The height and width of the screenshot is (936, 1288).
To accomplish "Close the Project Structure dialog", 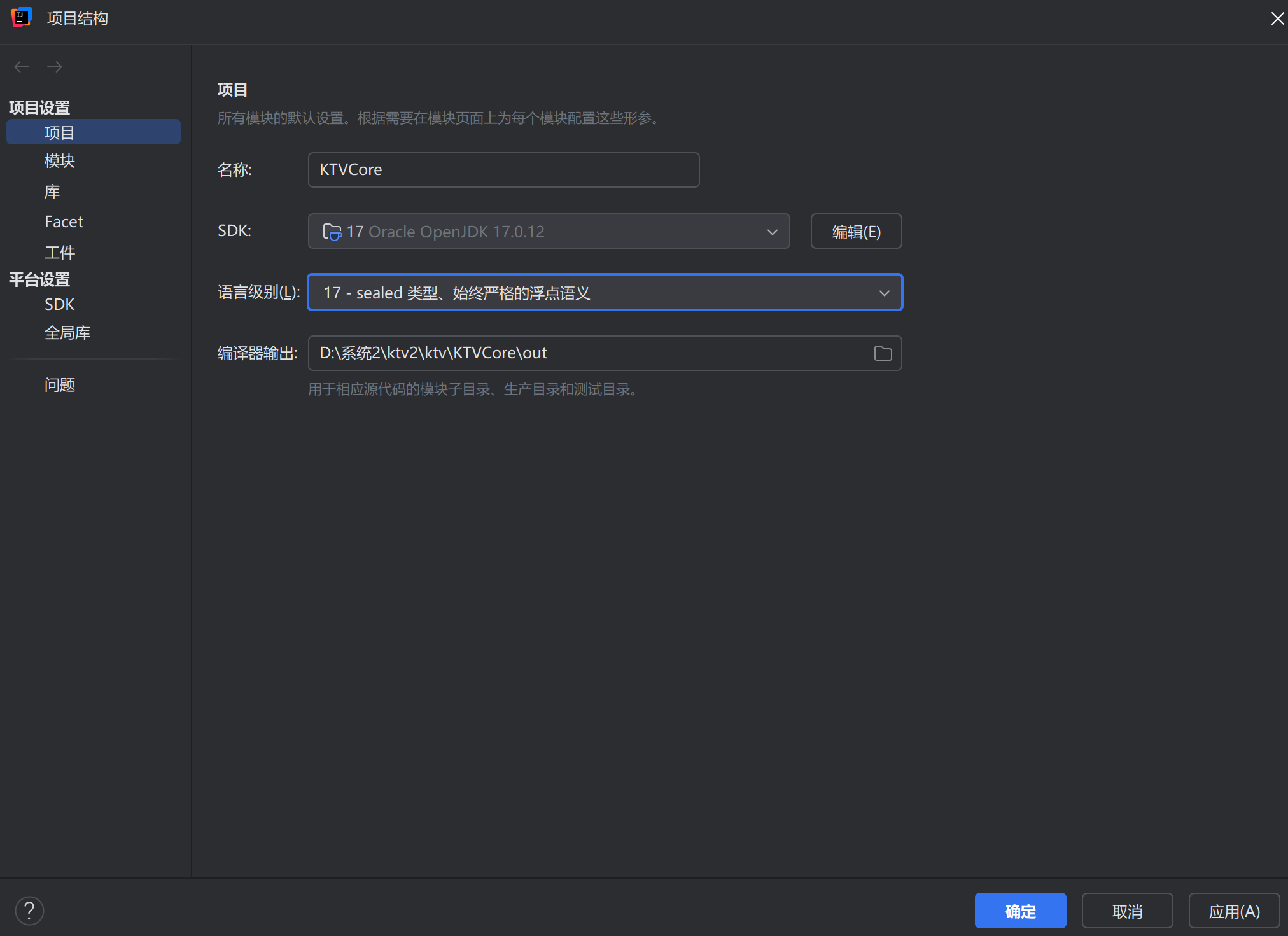I will [1277, 18].
